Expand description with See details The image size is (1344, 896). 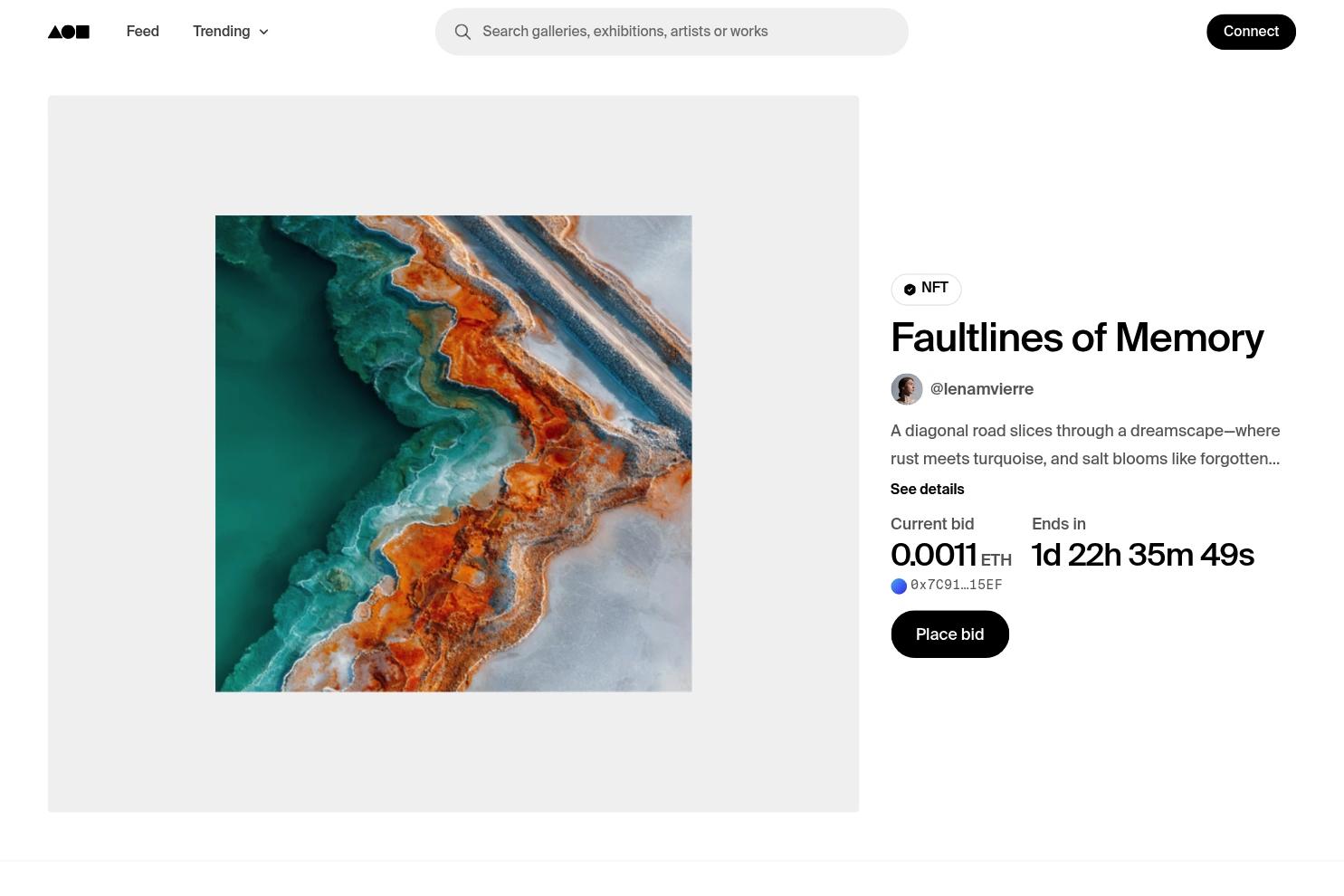[x=927, y=489]
